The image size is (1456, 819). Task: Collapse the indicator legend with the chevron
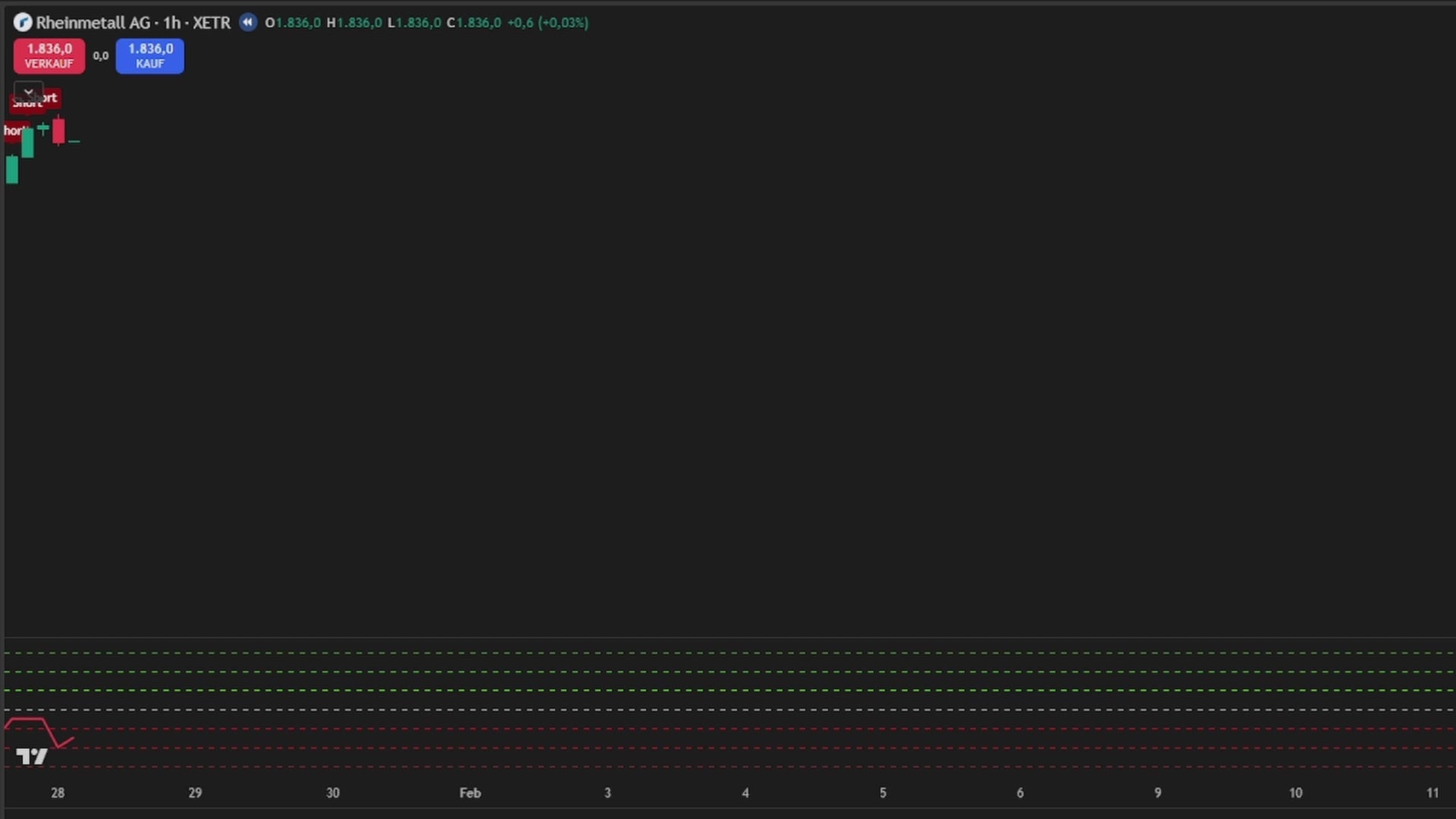[x=29, y=92]
